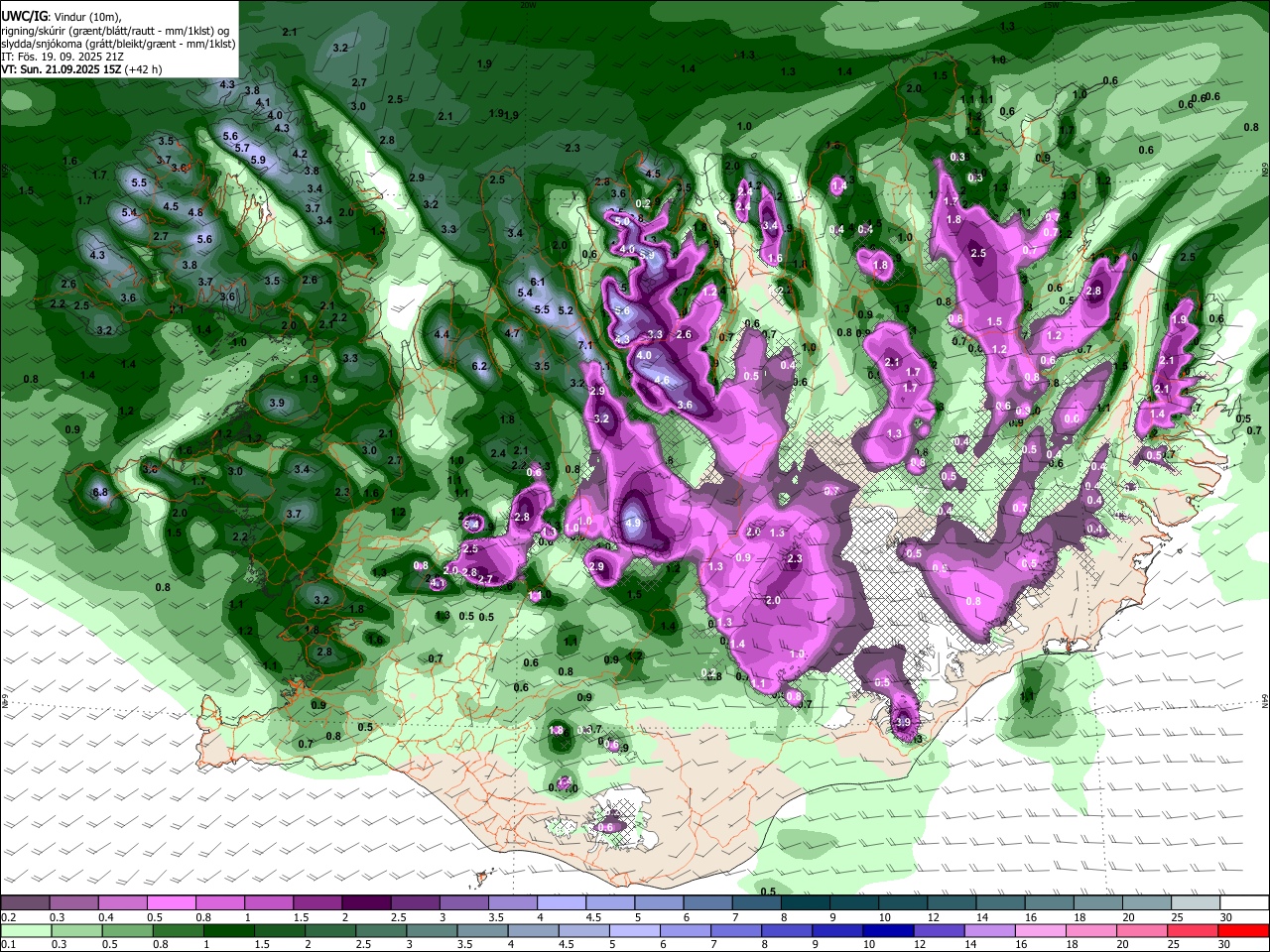Pick the pale pink 16–18 swatch in bottom legend
The height and width of the screenshot is (952, 1270).
(x=1041, y=930)
